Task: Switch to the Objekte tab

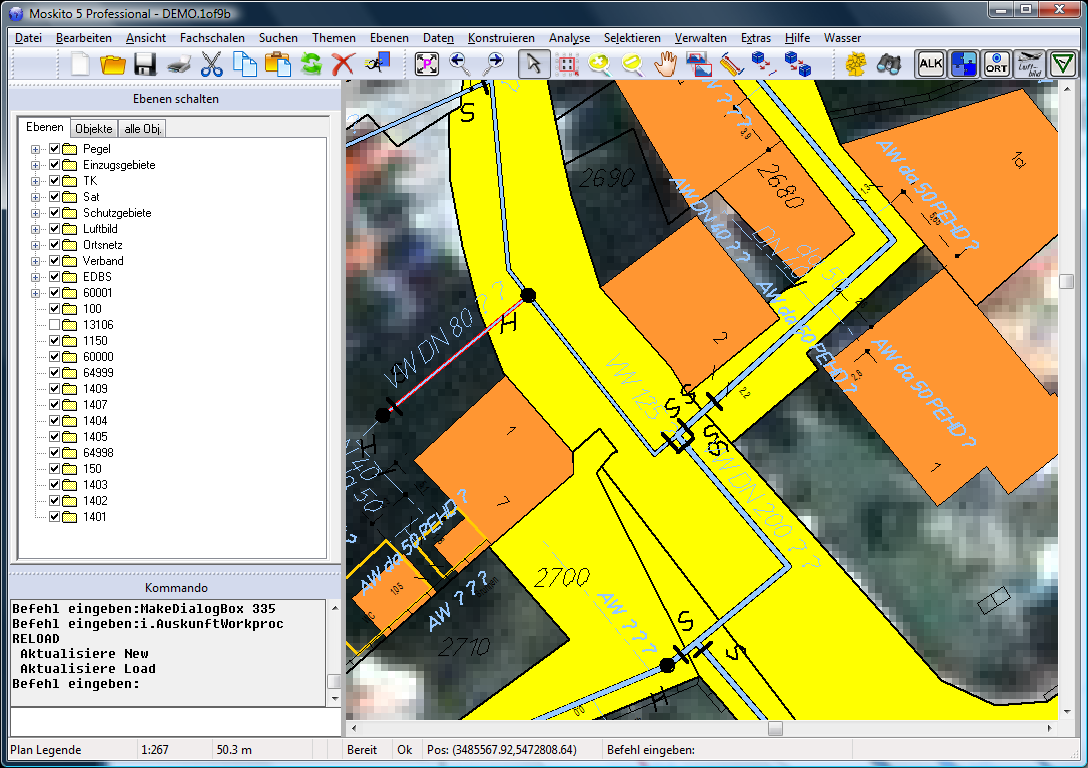Action: coord(94,129)
